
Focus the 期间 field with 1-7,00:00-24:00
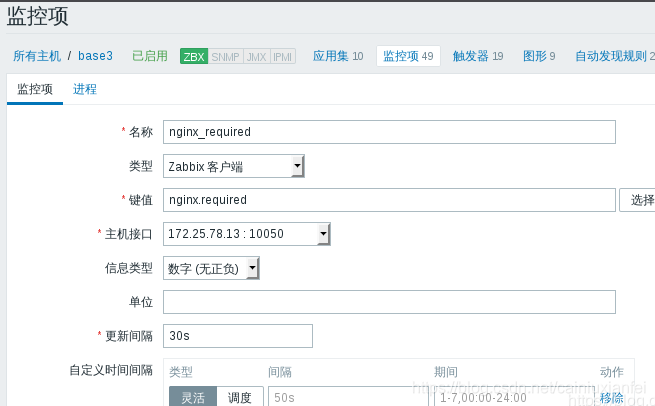click(514, 397)
